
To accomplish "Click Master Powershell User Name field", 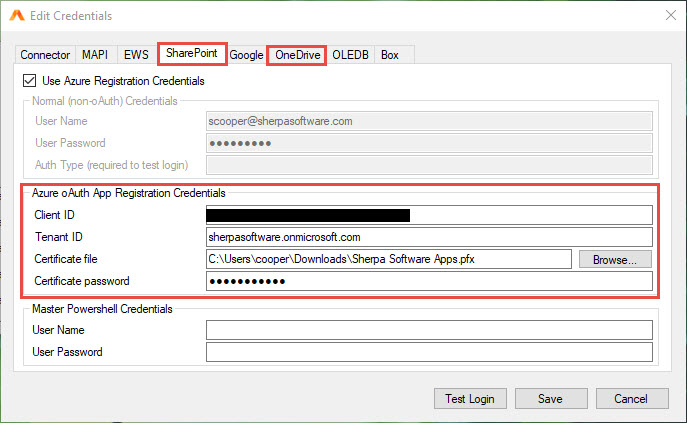I will coord(428,330).
